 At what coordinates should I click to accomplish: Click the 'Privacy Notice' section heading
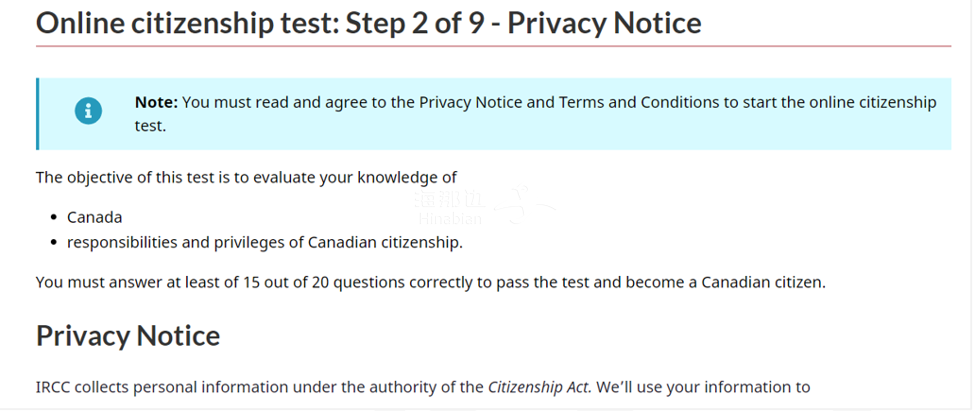(128, 335)
